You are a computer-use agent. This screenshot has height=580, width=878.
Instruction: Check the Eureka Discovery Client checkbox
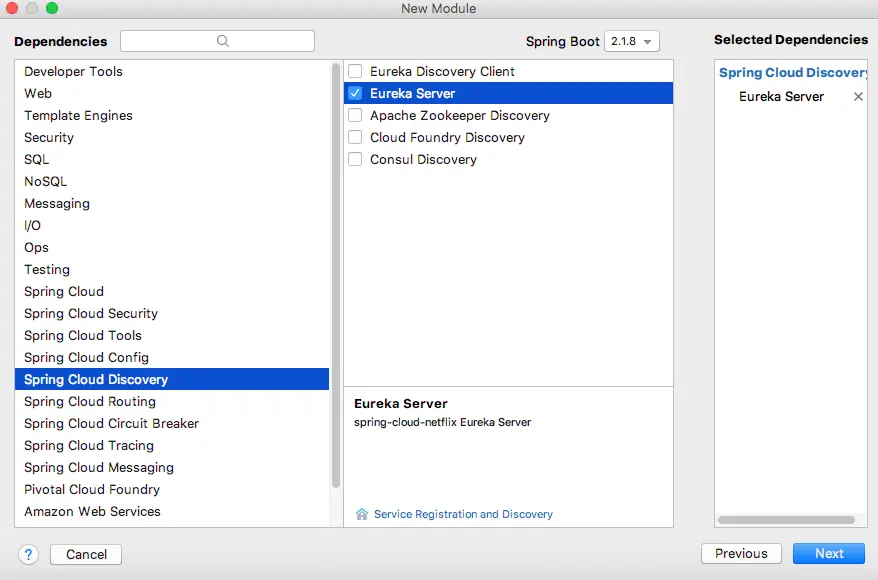[x=355, y=71]
